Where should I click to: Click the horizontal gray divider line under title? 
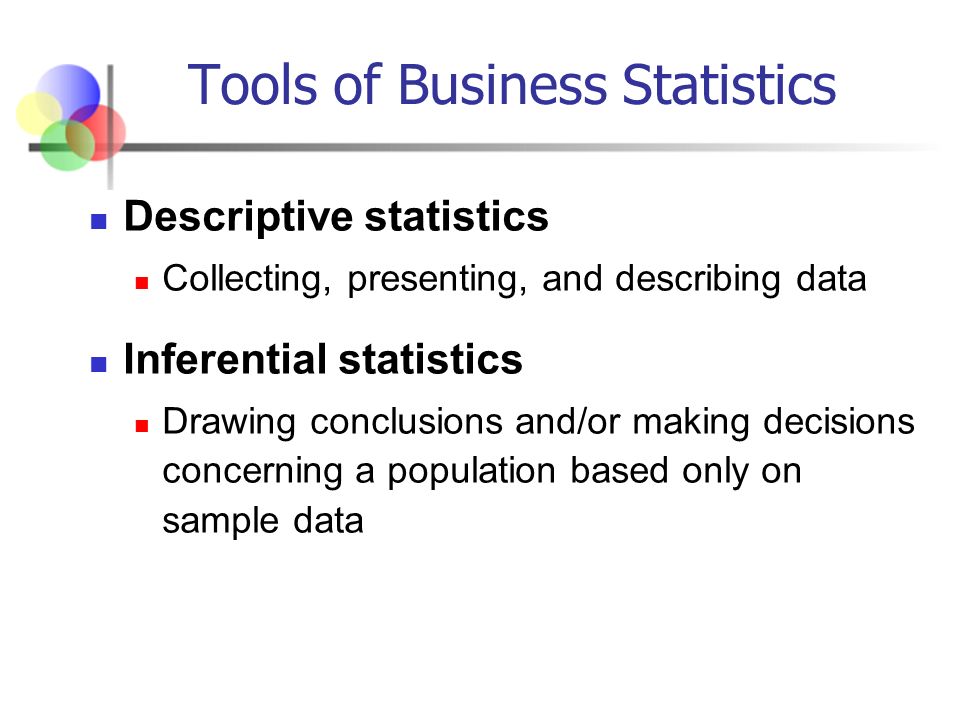(x=484, y=148)
